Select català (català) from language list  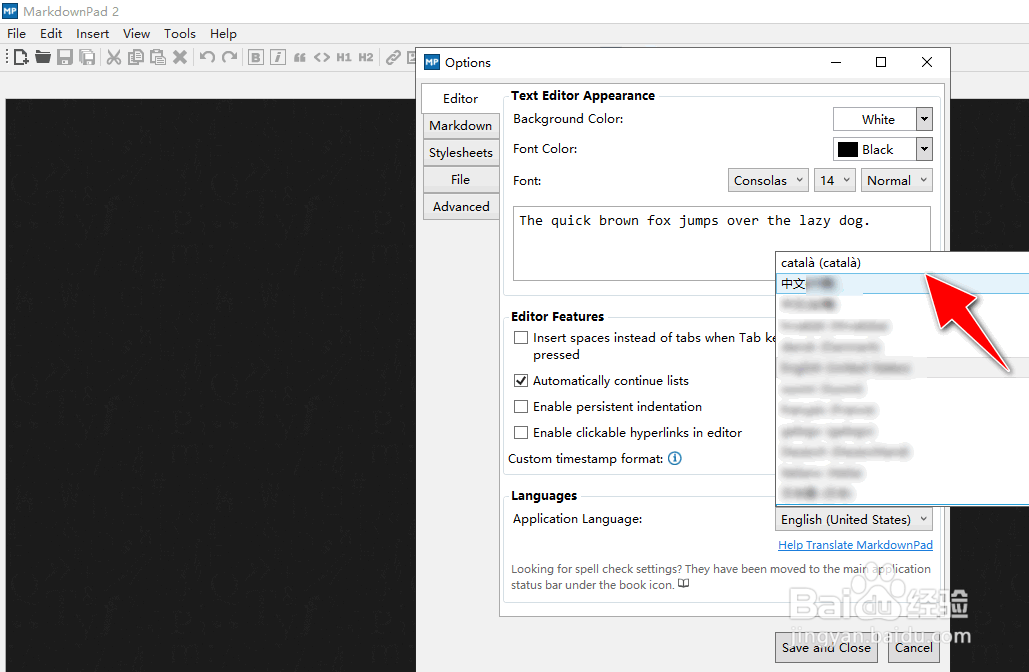(x=902, y=262)
